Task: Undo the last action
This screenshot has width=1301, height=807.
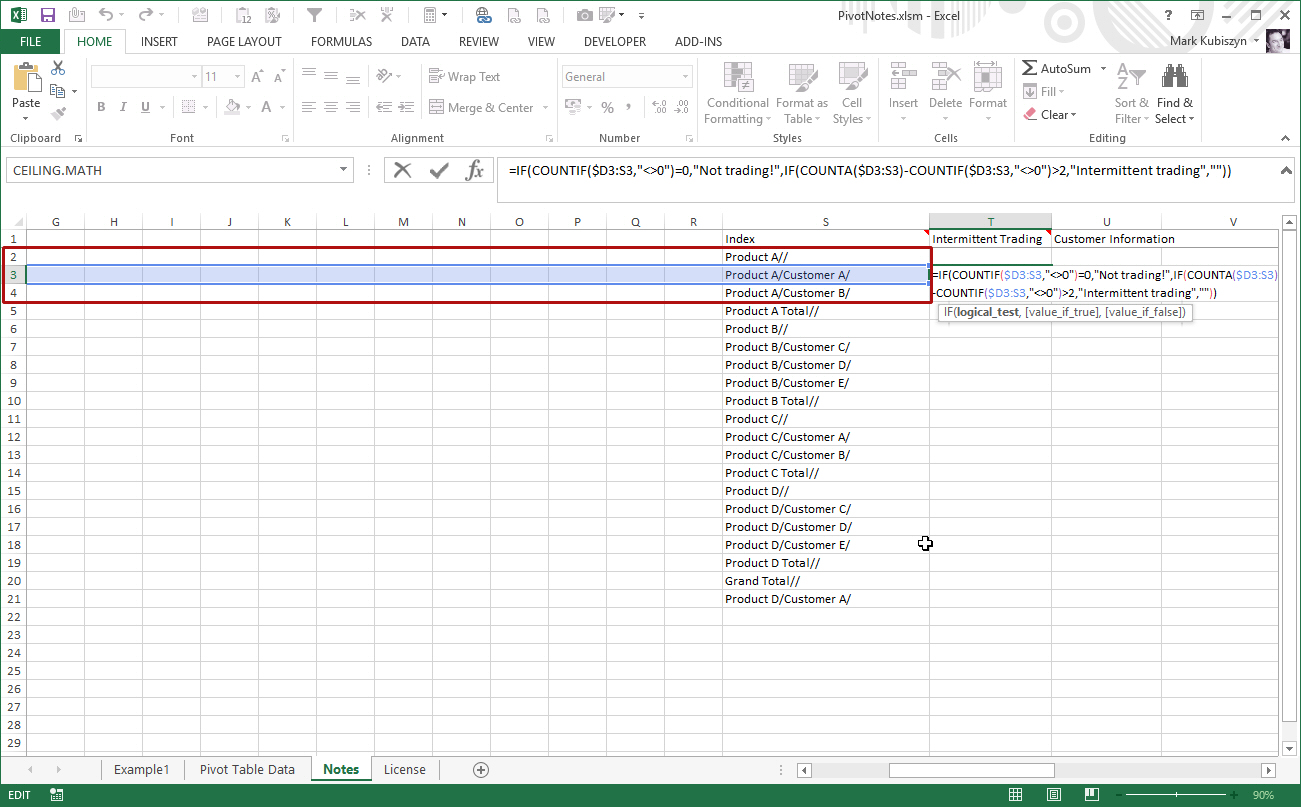Action: (105, 15)
